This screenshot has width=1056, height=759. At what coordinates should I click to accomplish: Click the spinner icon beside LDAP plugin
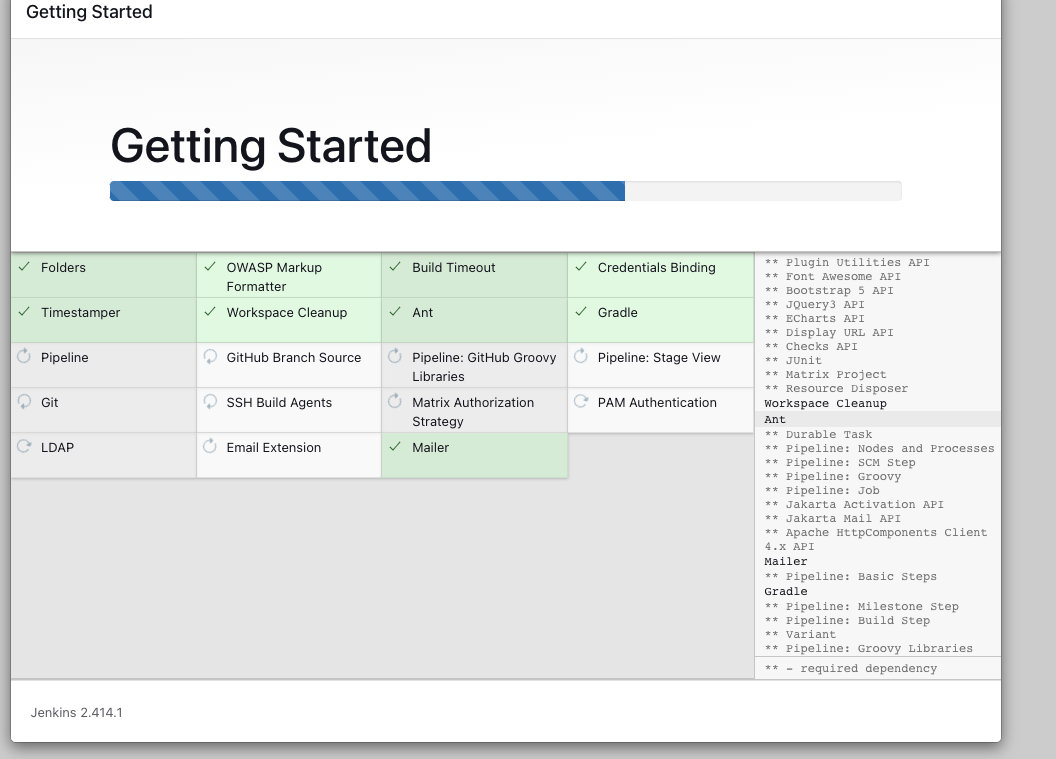tap(22, 447)
